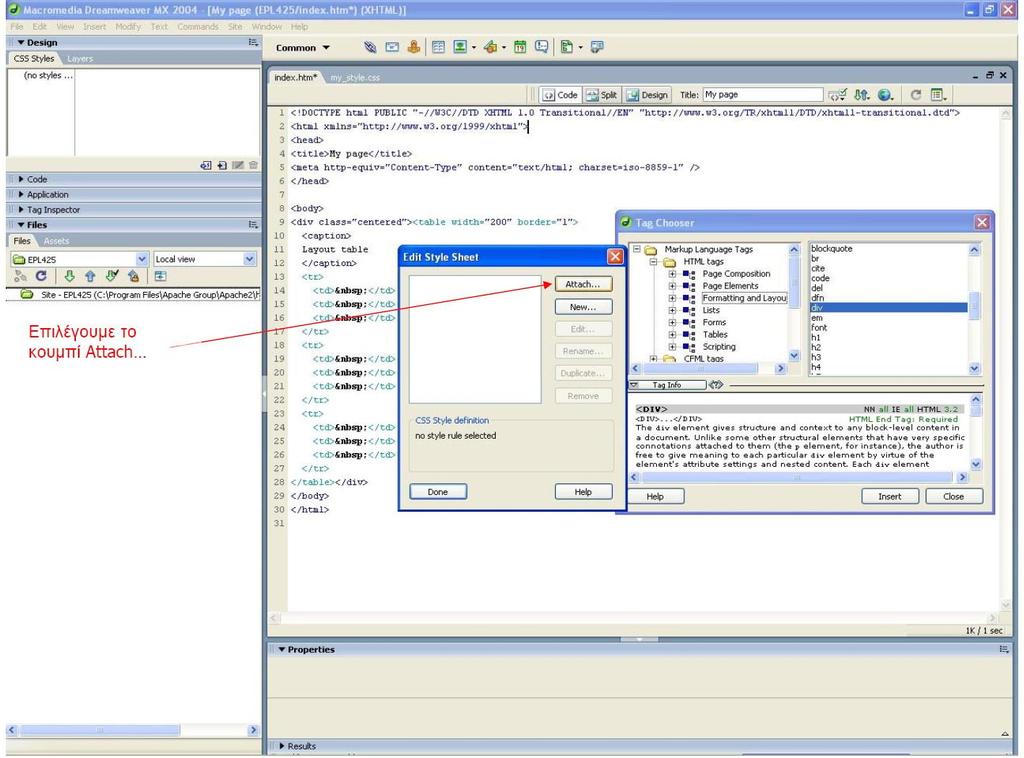Viewport: 1024px width, 758px height.
Task: Insert a table from the Common toolbar
Action: (438, 47)
